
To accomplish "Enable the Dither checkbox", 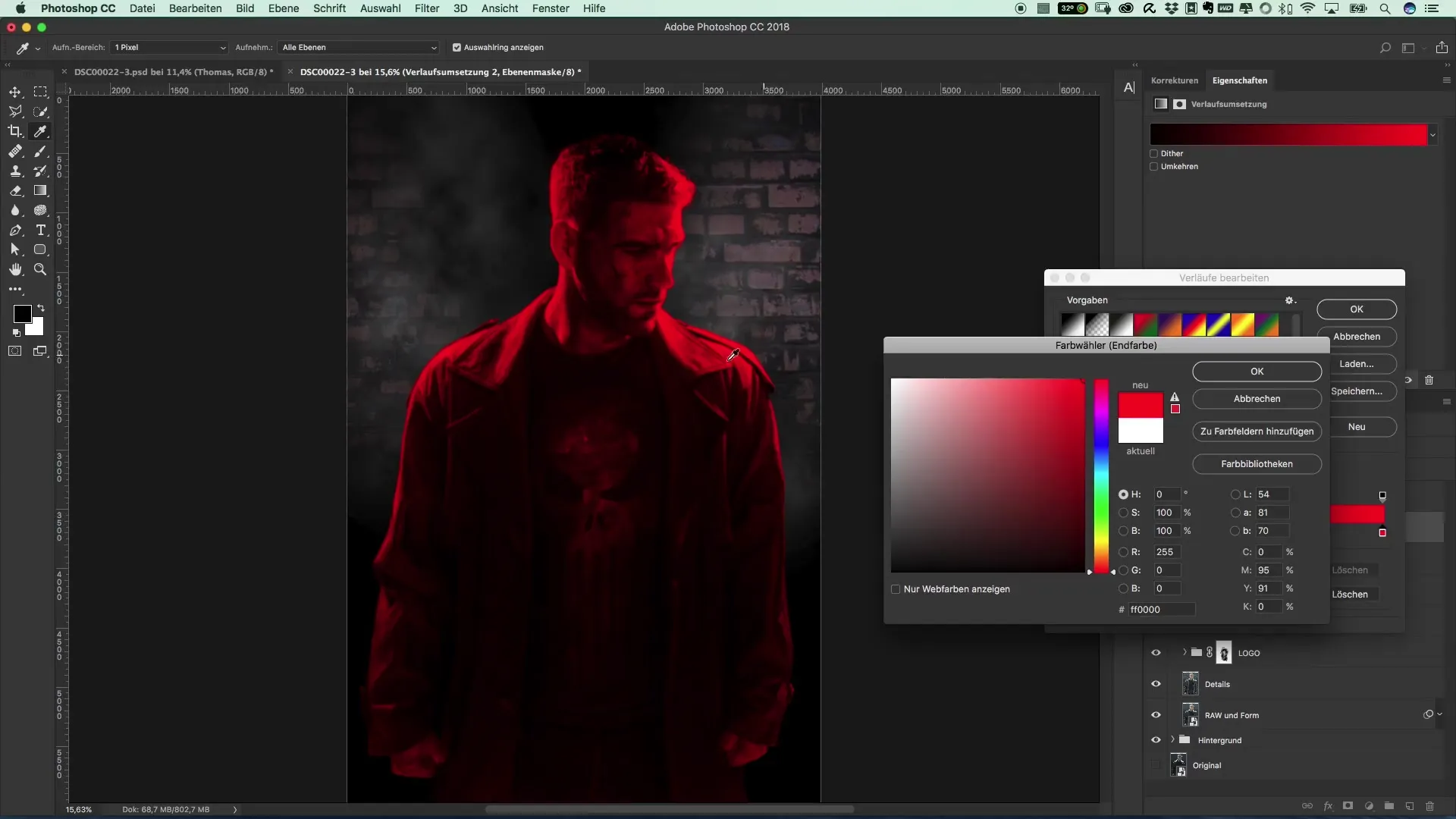I will click(1154, 153).
